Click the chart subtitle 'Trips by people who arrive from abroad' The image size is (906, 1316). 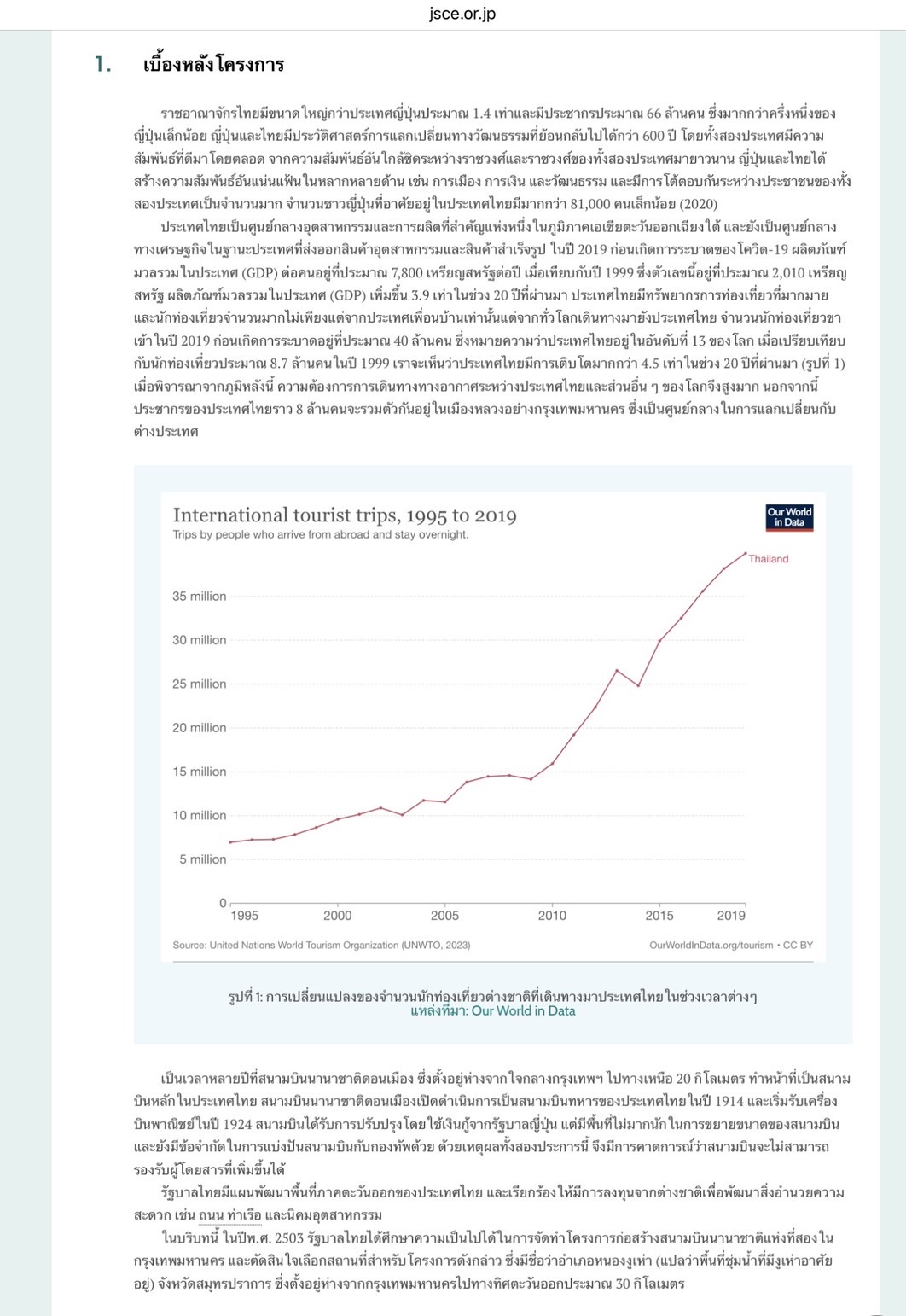321,535
